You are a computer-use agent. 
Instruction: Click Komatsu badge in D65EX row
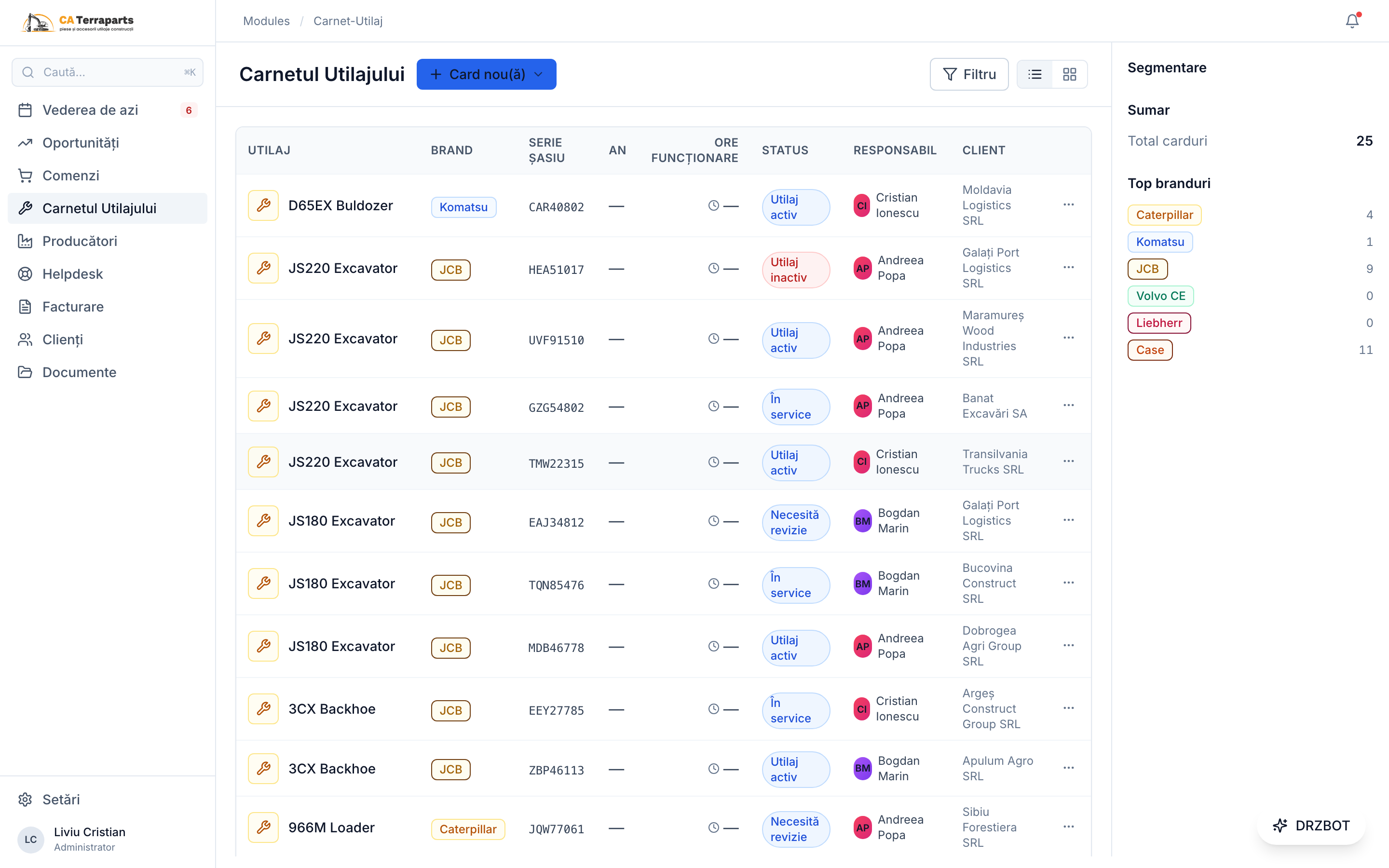coord(463,207)
